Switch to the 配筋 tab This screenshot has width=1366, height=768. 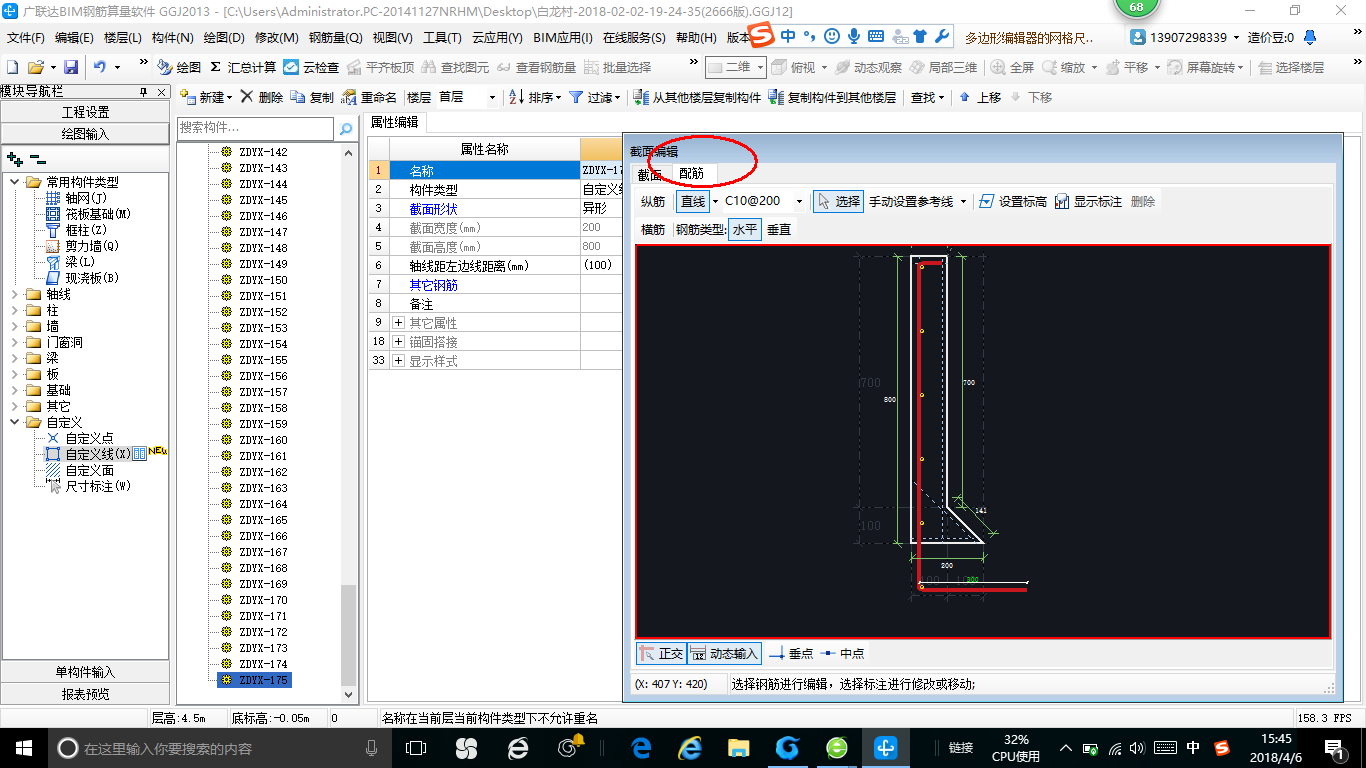click(x=691, y=174)
